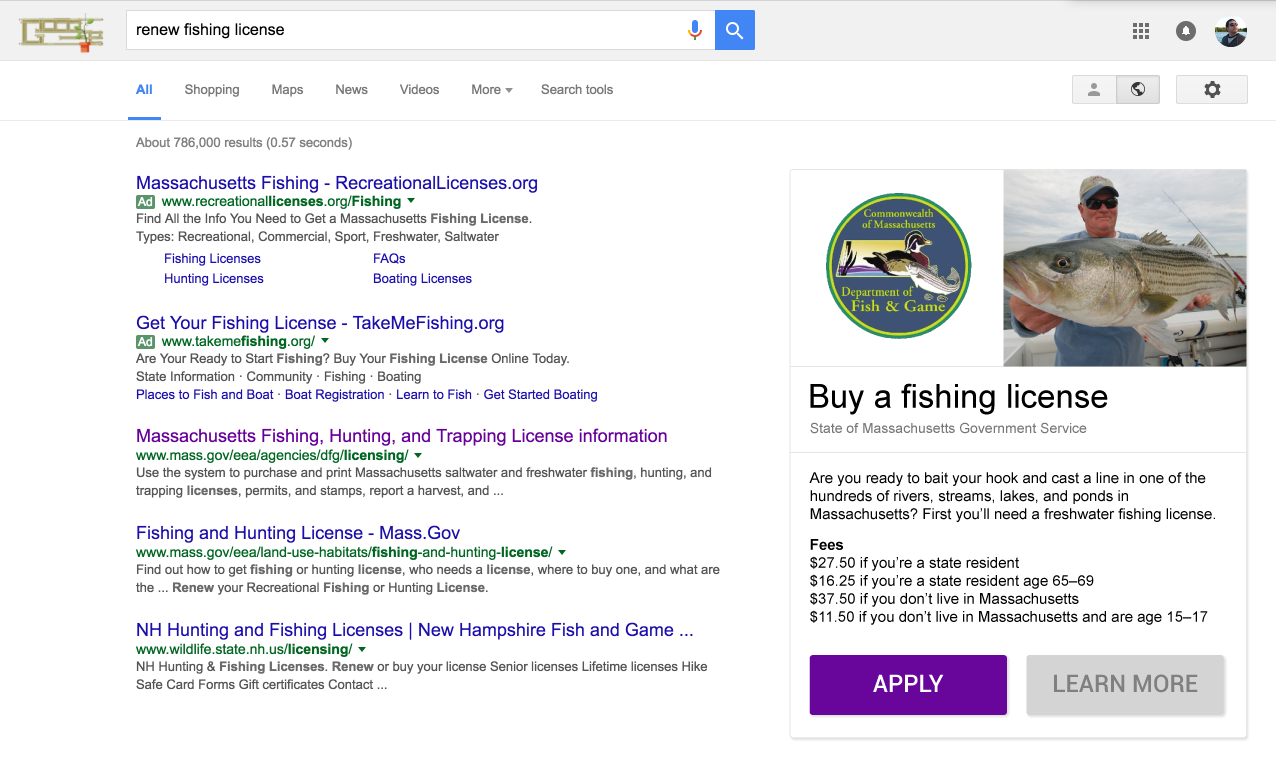1277x768 pixels.
Task: Click the man holding striped bass photo
Action: click(1125, 268)
